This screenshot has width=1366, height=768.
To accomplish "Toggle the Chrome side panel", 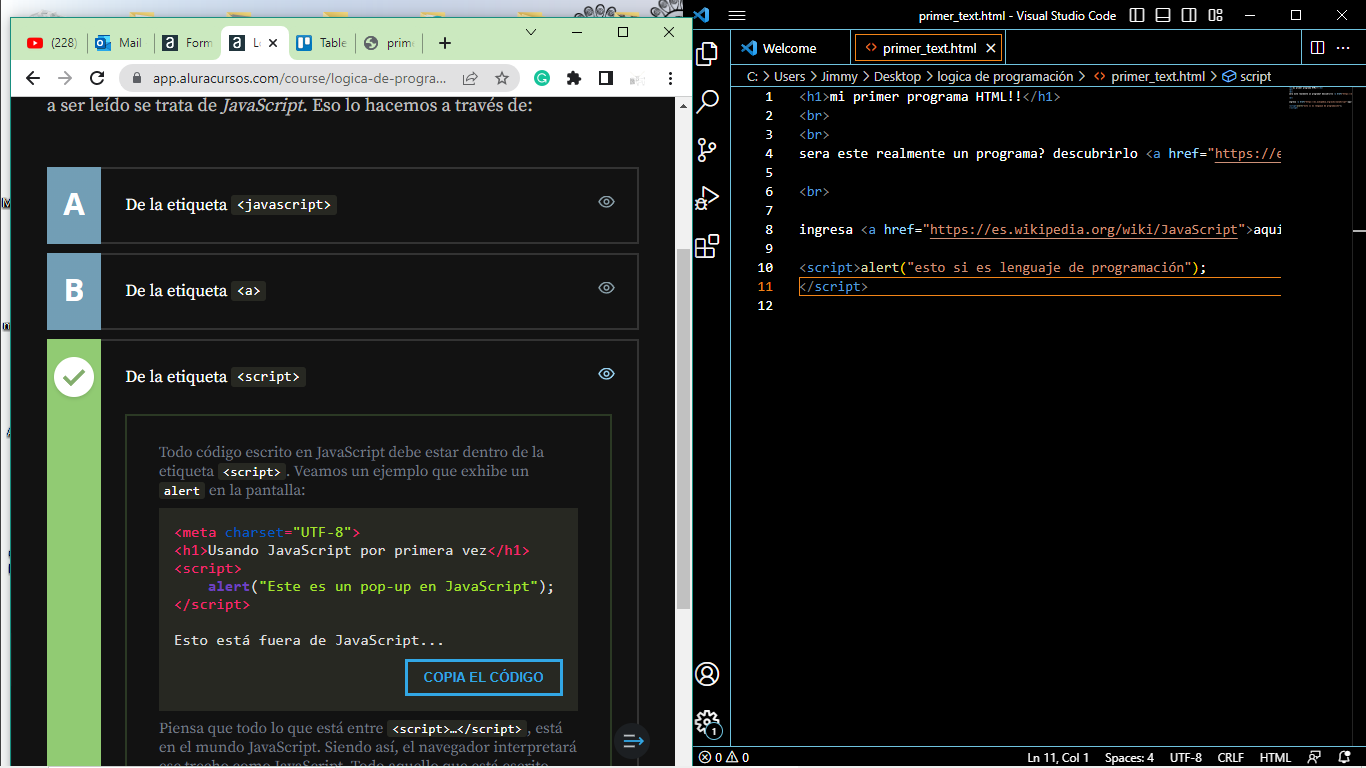I will pos(605,78).
